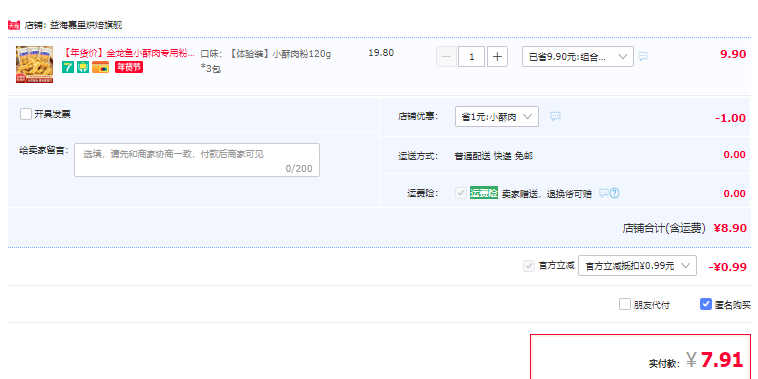This screenshot has width=758, height=379.
Task: Enable the 开具发票 checkbox
Action: [x=26, y=114]
